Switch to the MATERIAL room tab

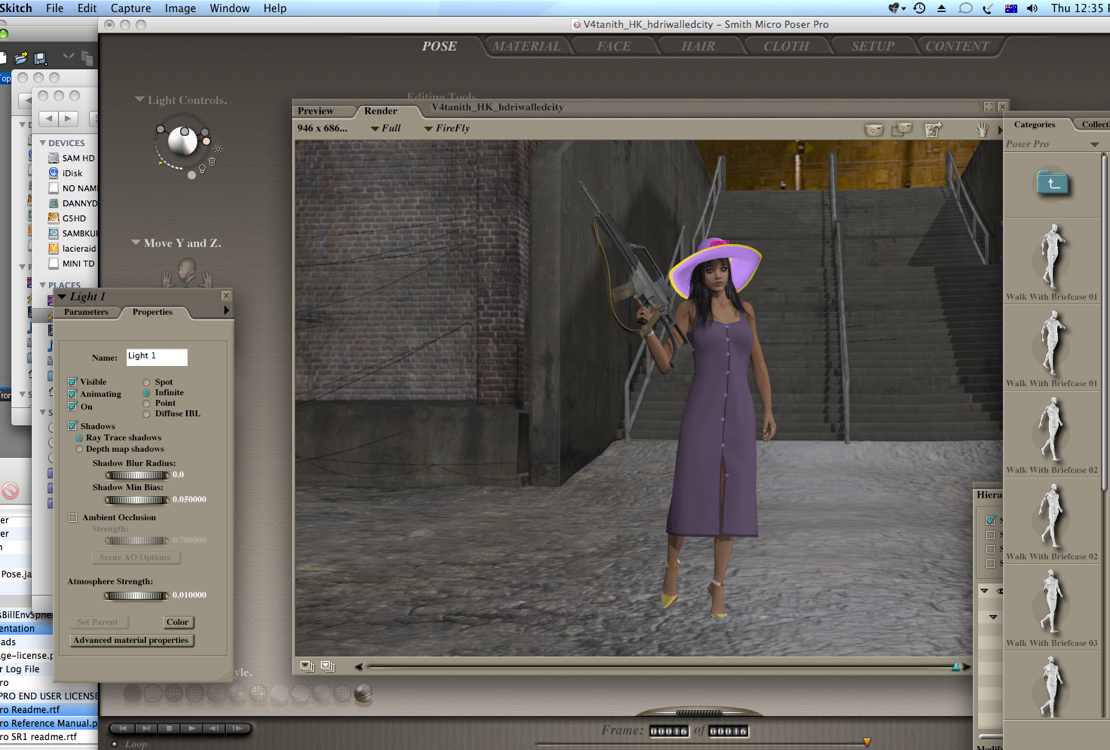coord(526,46)
